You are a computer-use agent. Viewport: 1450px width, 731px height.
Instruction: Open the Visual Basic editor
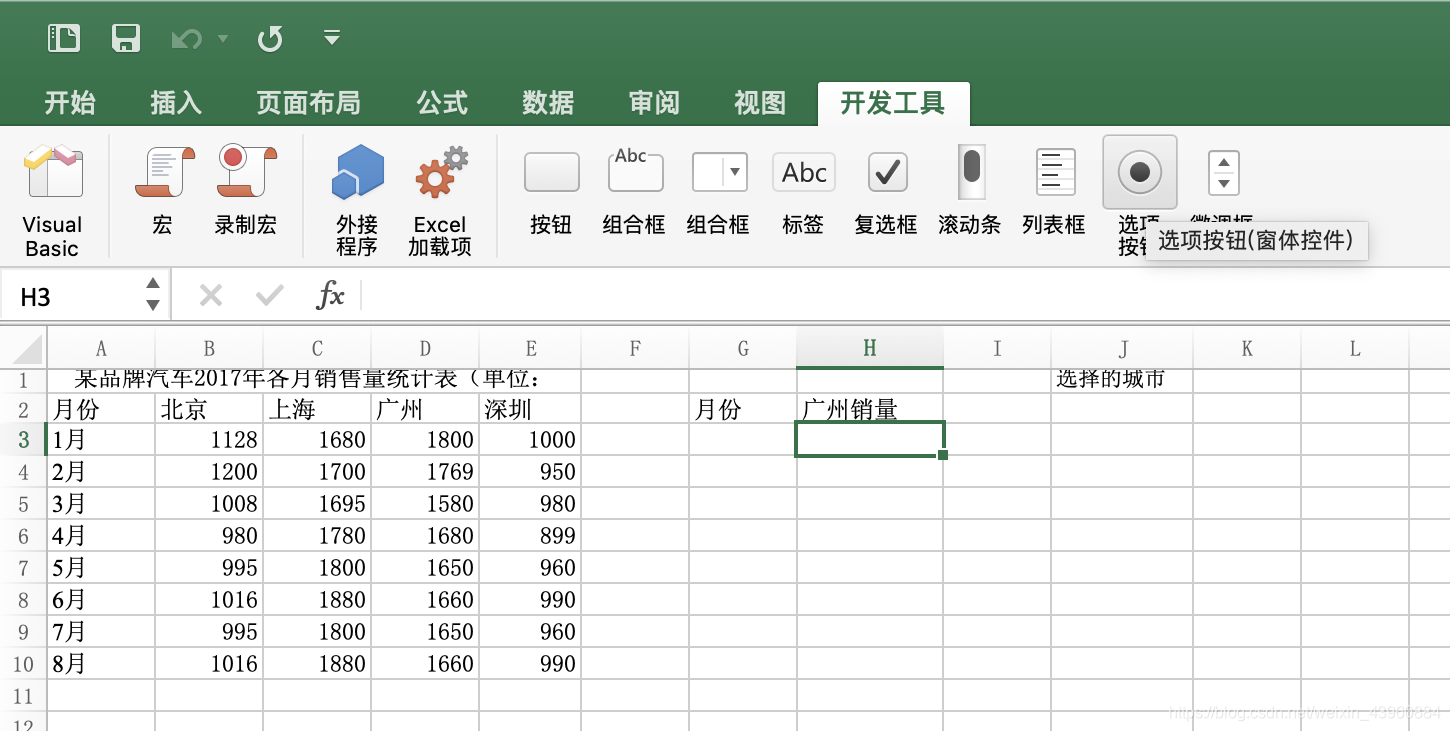(x=52, y=199)
